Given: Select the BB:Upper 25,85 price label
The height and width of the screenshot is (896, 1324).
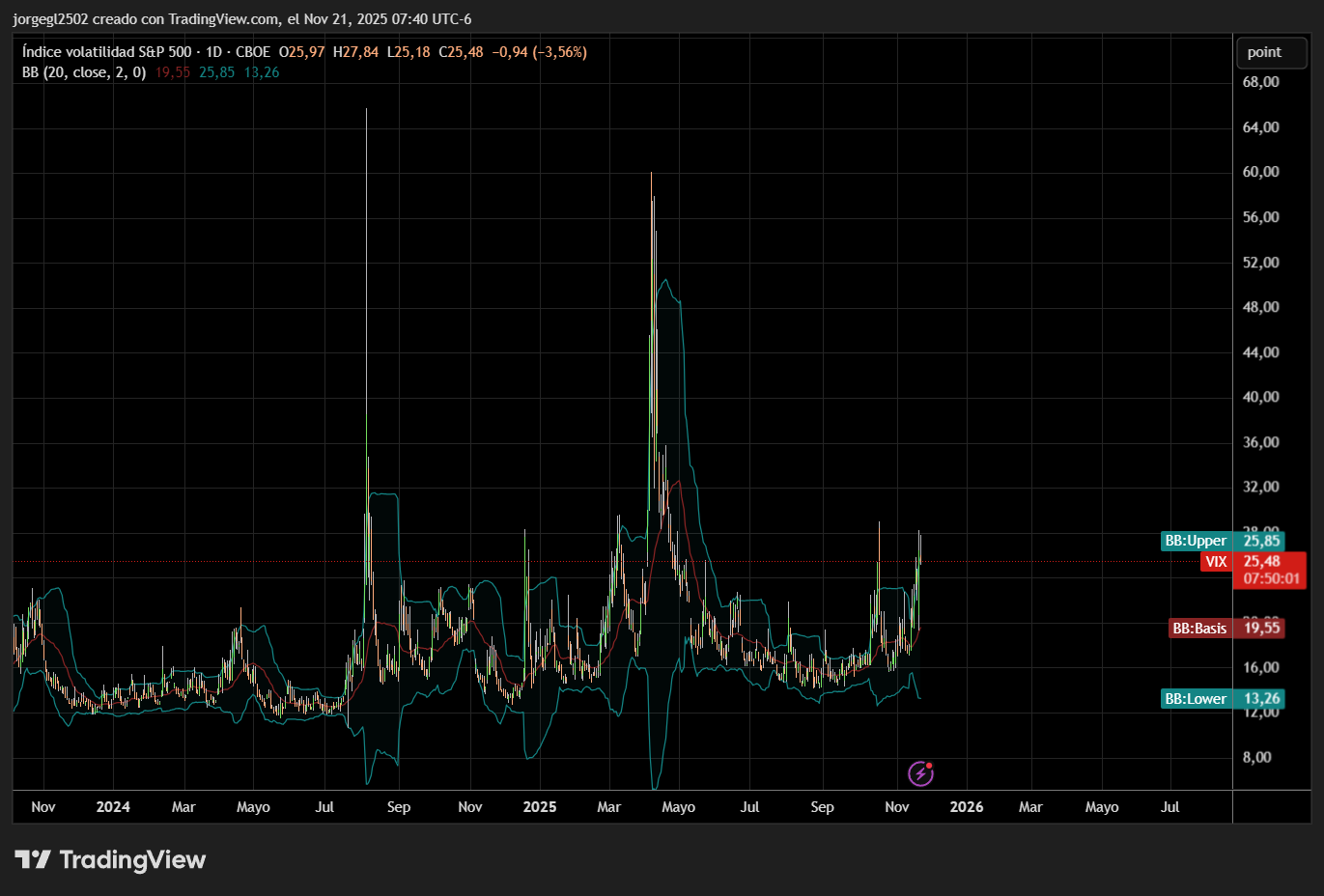Looking at the screenshot, I should click(1223, 541).
